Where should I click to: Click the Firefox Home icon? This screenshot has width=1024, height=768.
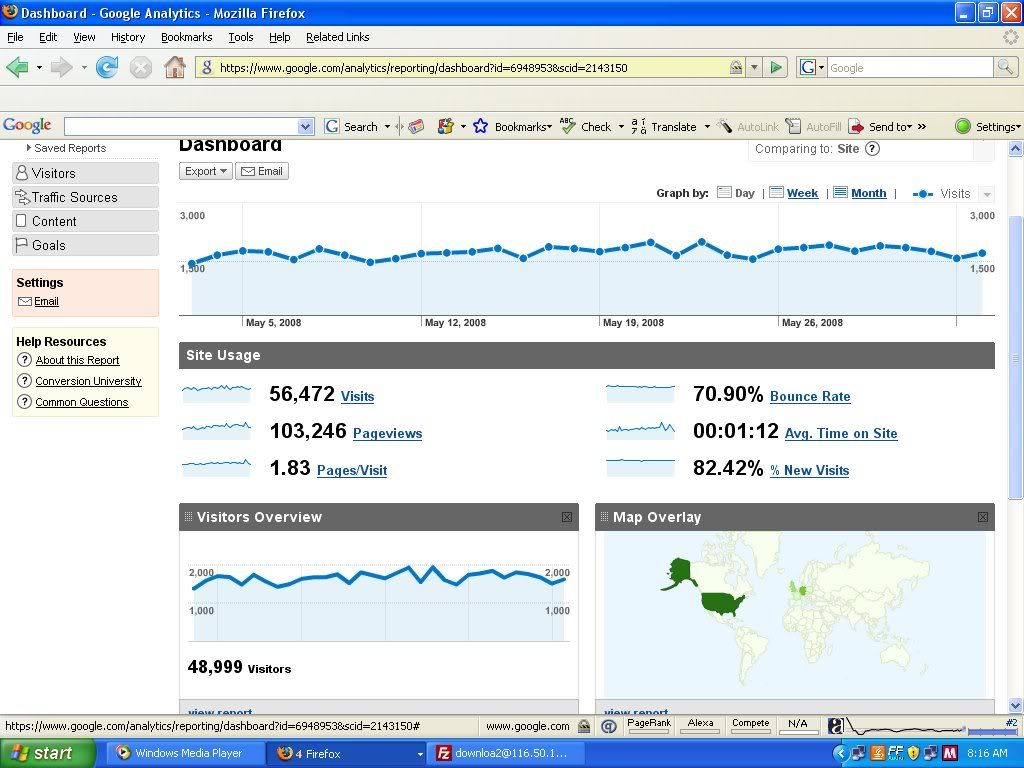click(x=174, y=68)
